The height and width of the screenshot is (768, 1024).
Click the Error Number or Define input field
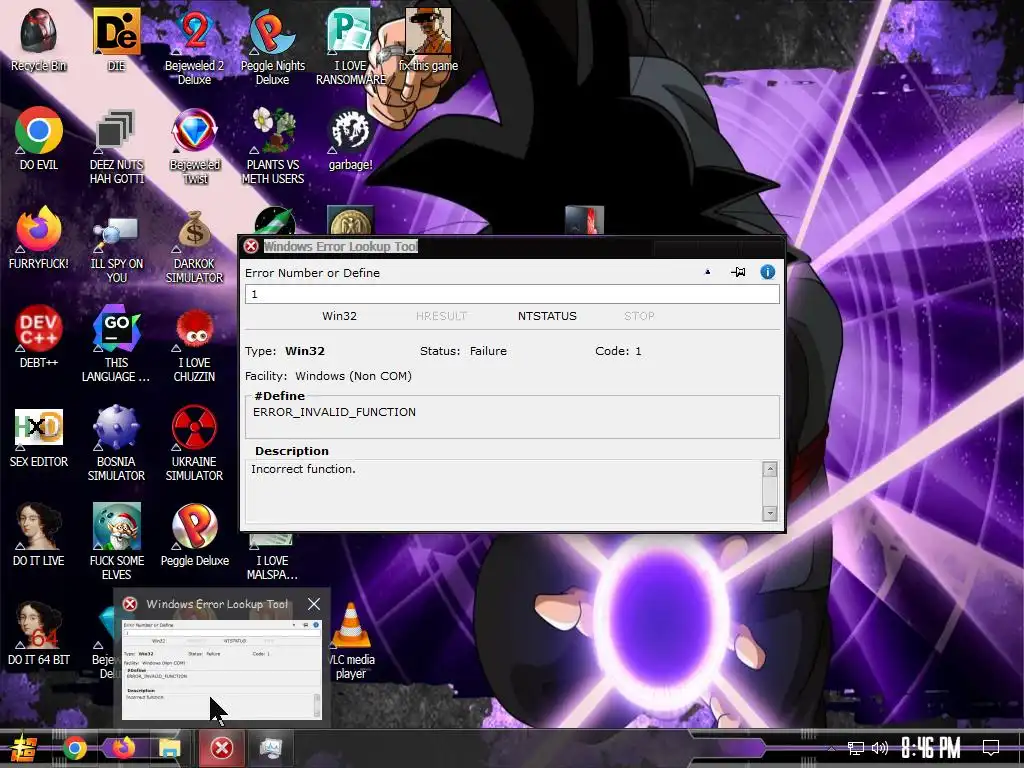(x=512, y=294)
